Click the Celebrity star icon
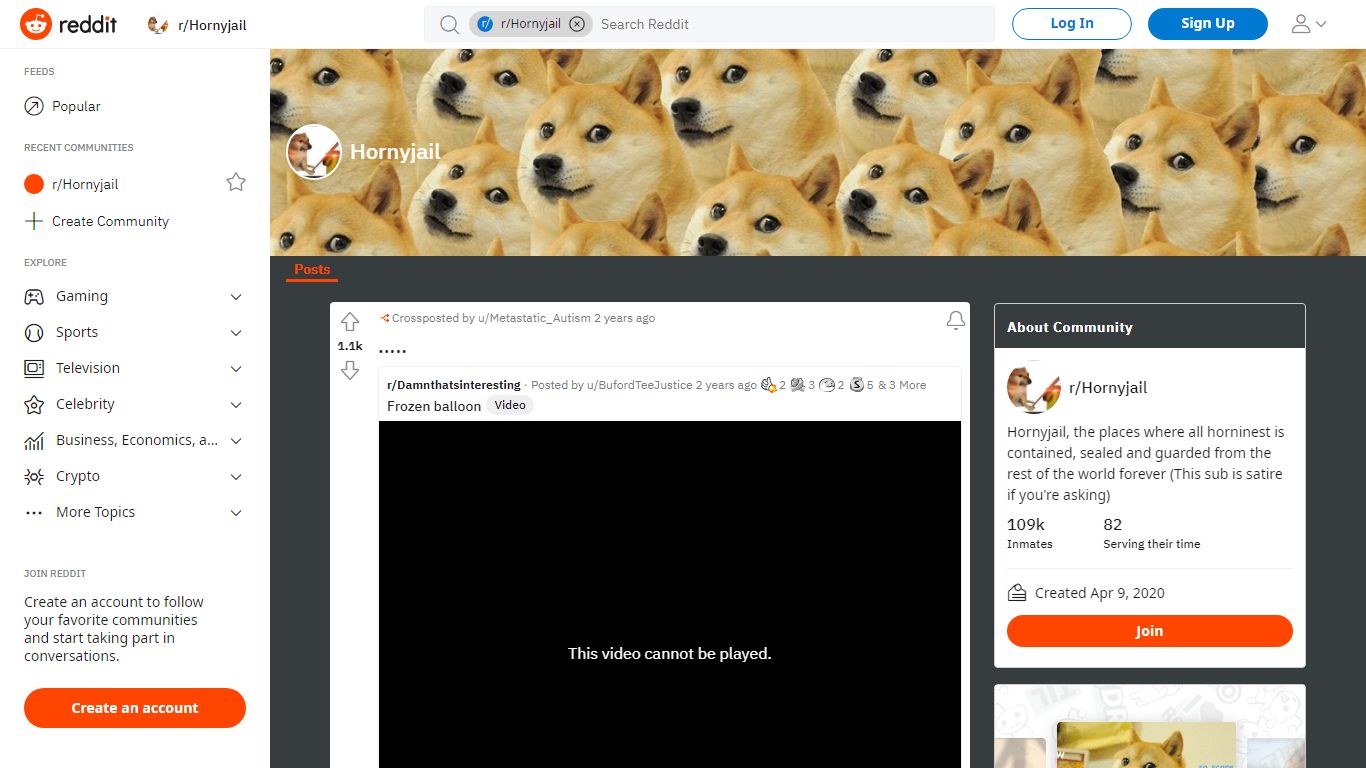 coord(34,404)
